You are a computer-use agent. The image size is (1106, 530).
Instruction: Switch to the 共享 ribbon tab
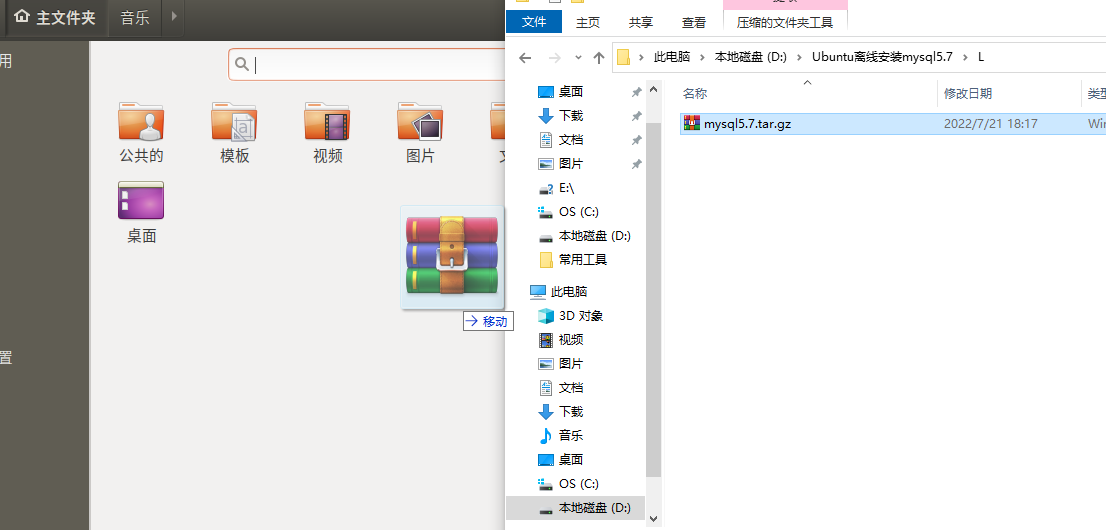pos(640,23)
